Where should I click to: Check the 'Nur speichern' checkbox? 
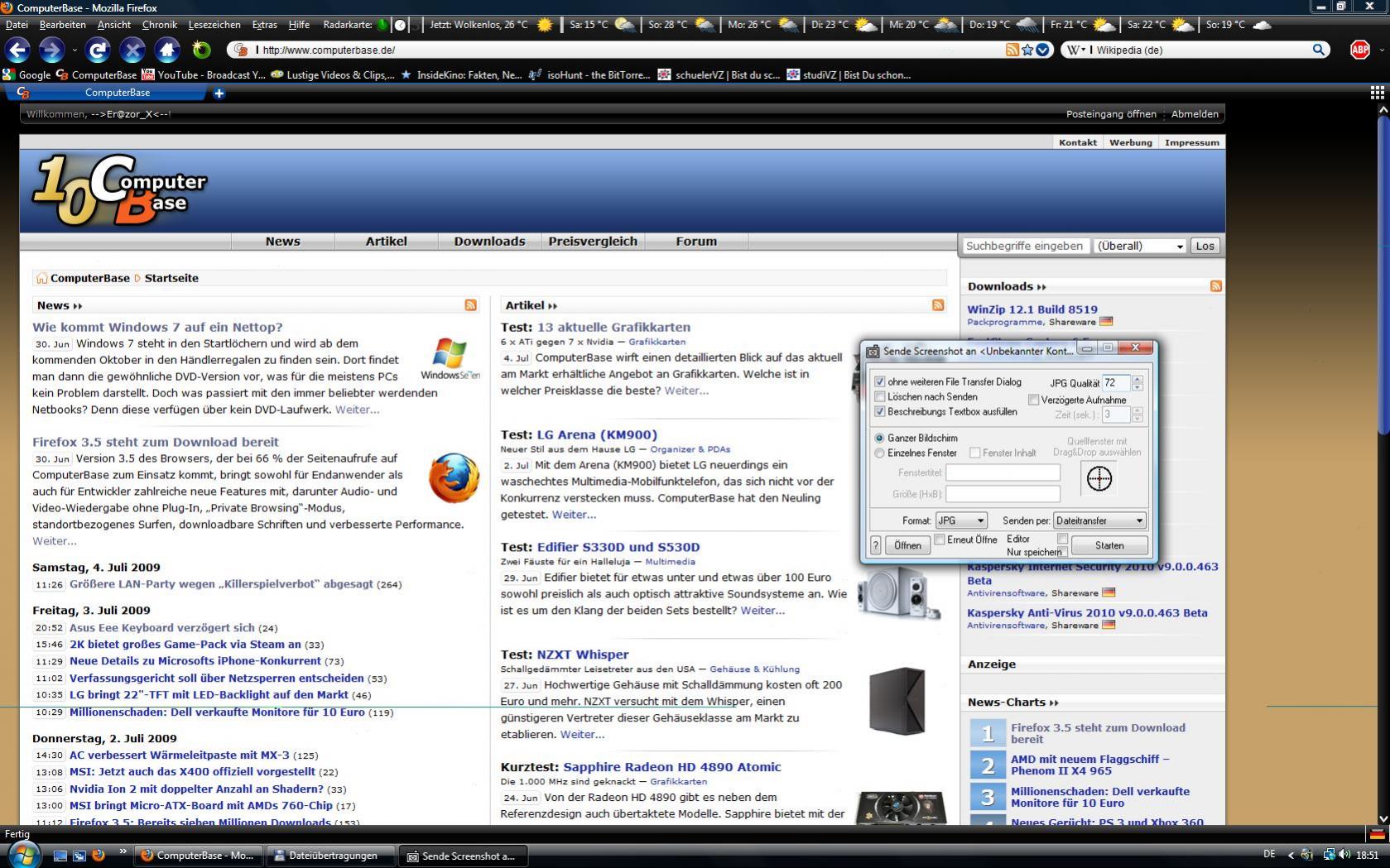[1062, 552]
